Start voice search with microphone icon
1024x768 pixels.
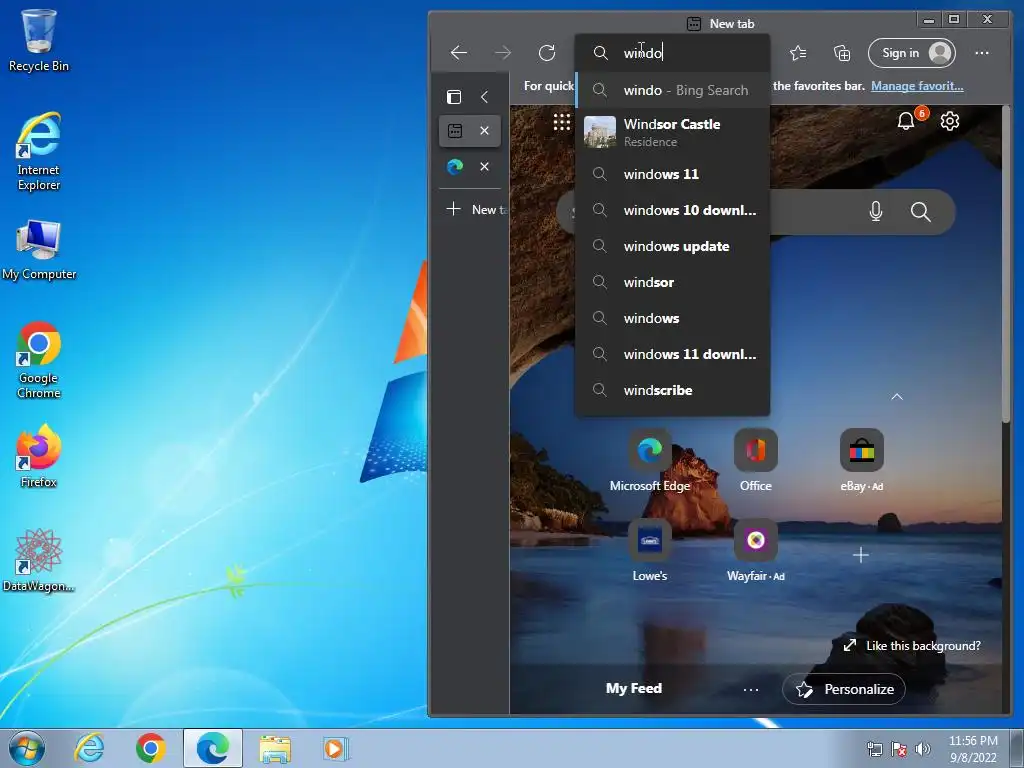coord(876,211)
